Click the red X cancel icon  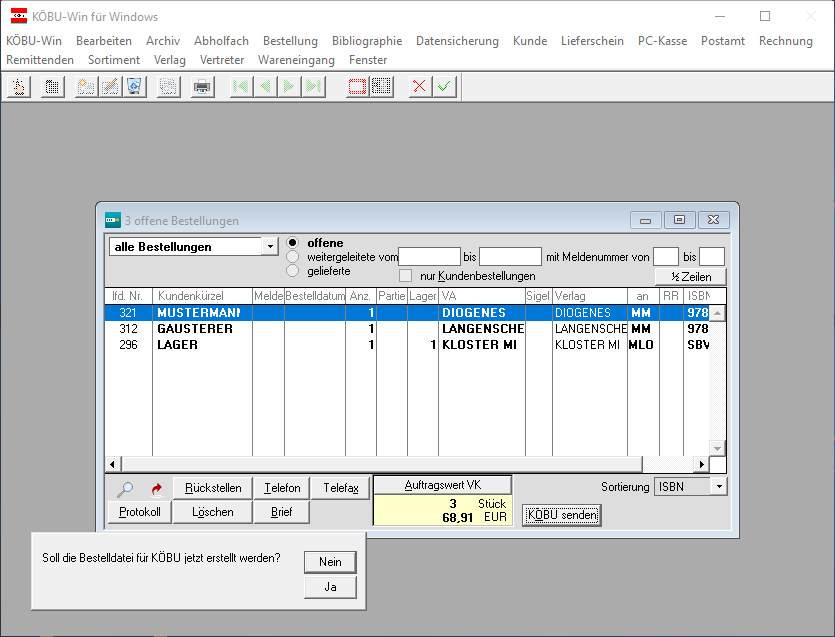pyautogui.click(x=420, y=87)
